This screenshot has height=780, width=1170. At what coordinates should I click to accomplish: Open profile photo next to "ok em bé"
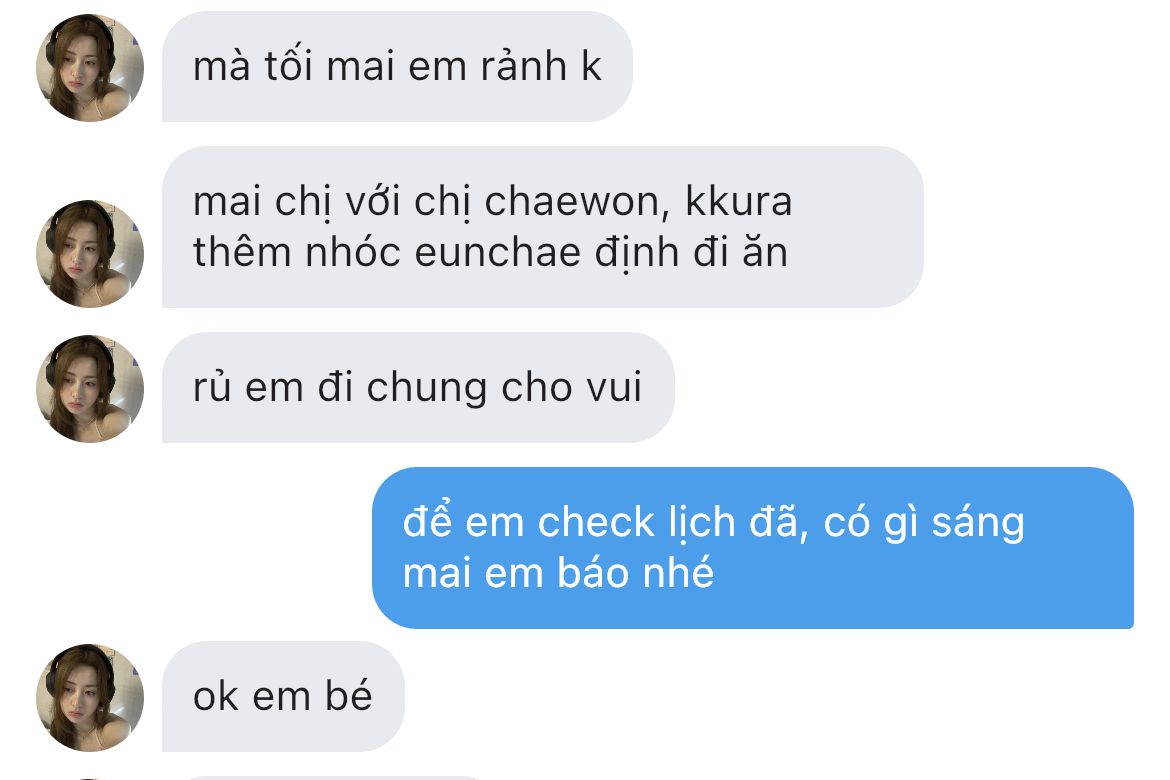coord(90,698)
